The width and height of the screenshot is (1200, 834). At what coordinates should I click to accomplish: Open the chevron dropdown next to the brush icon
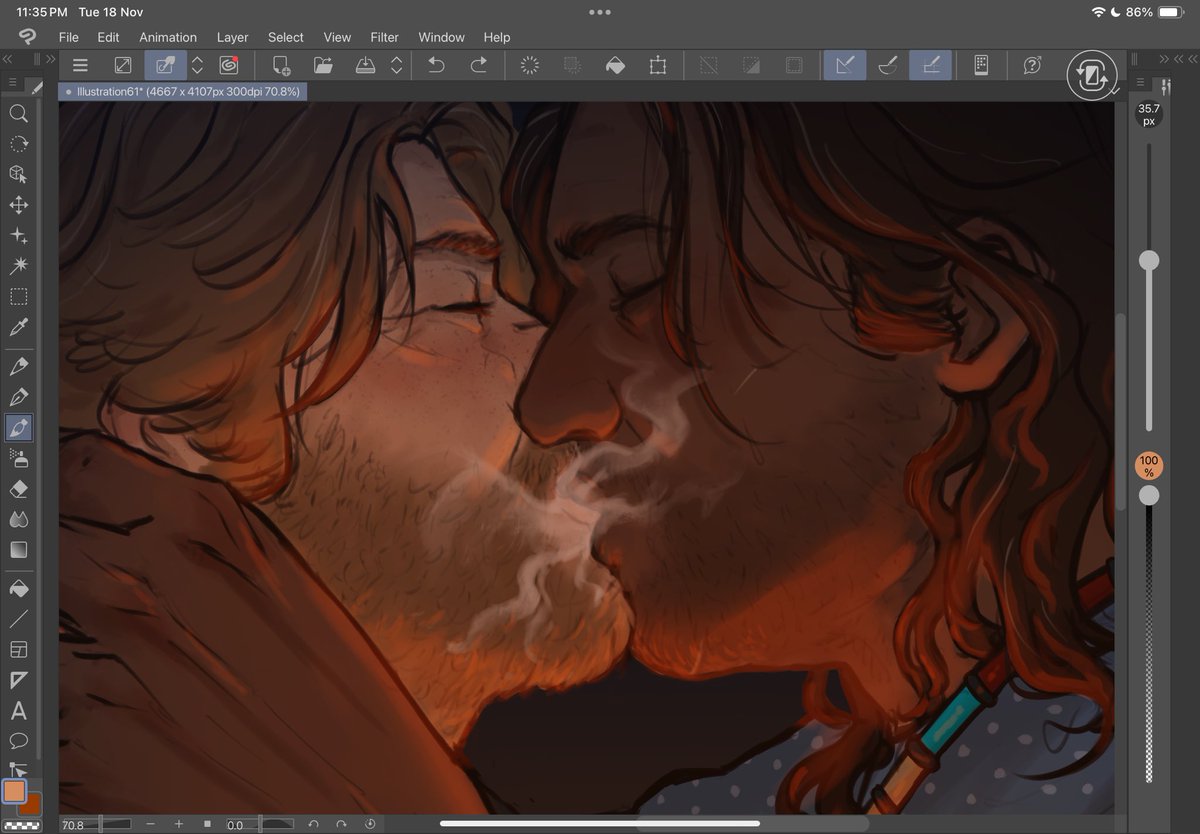(x=196, y=65)
